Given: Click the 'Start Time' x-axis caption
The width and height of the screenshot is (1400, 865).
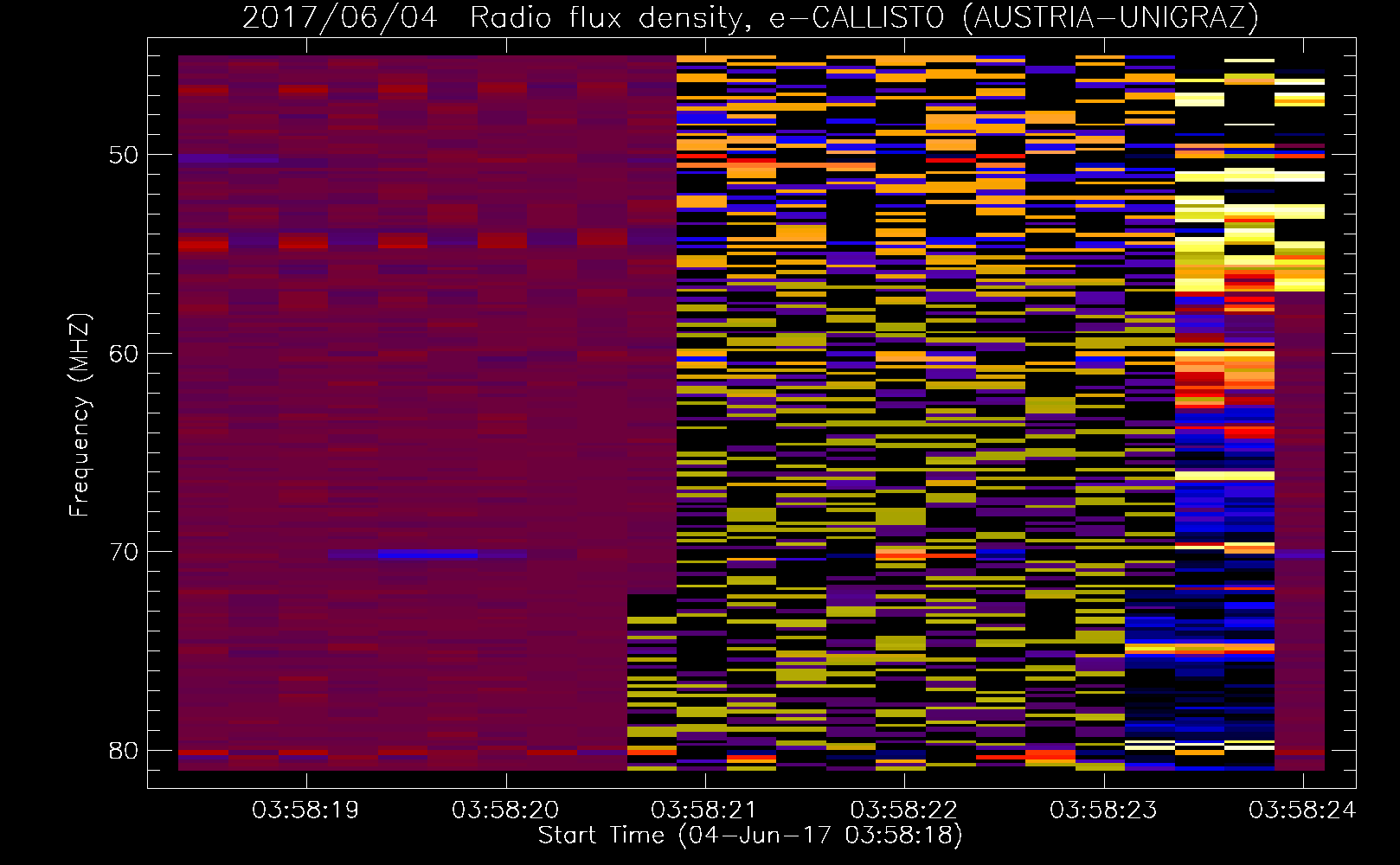Looking at the screenshot, I should (750, 836).
